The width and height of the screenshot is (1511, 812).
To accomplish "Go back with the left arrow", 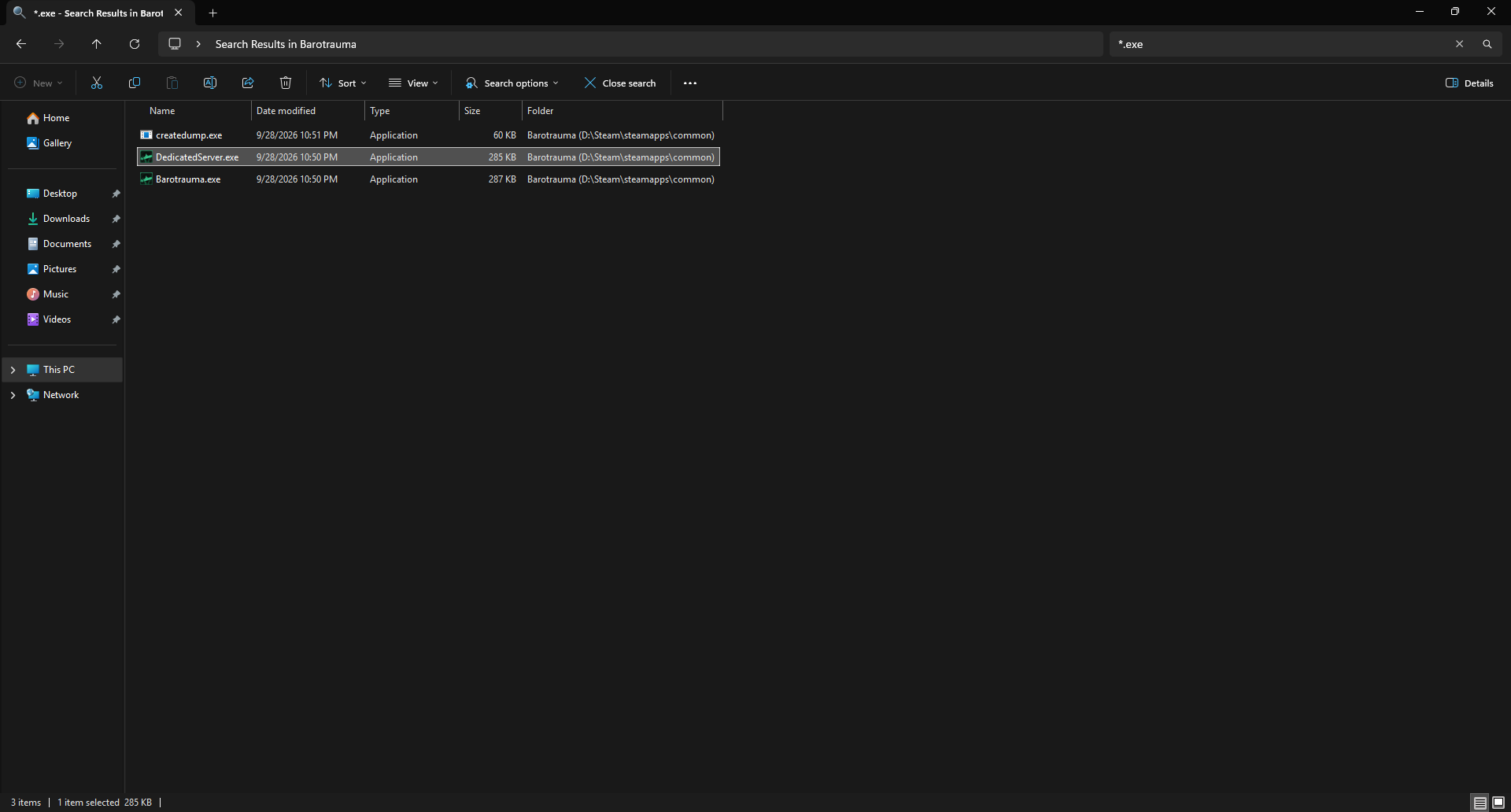I will (x=21, y=44).
